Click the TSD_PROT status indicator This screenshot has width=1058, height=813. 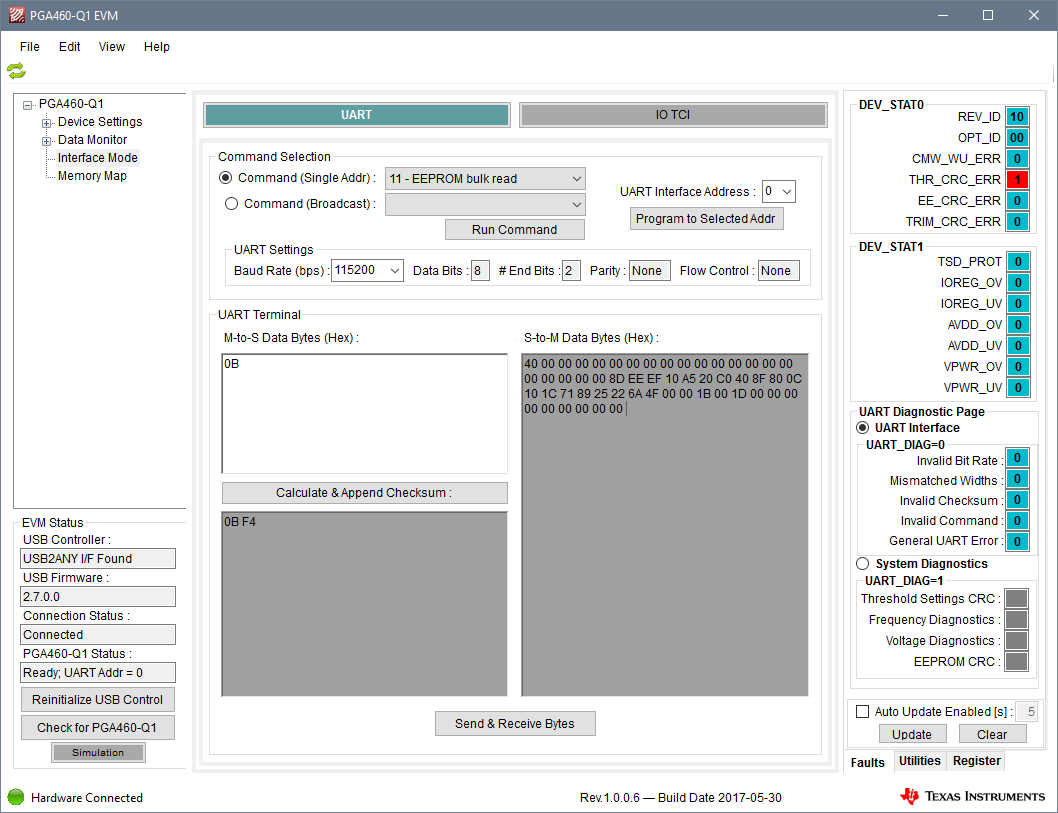[x=1018, y=261]
